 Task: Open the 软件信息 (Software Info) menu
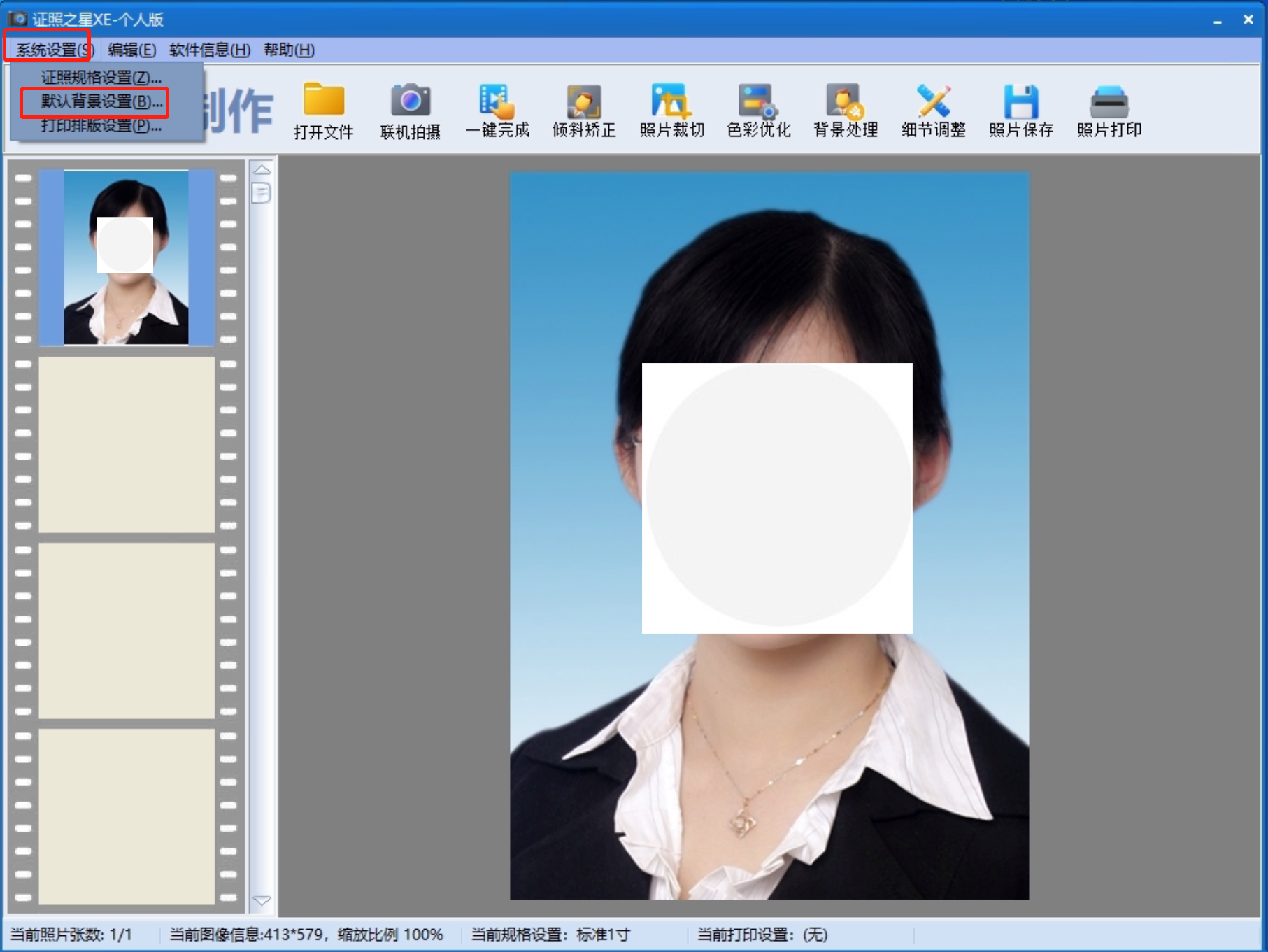207,50
